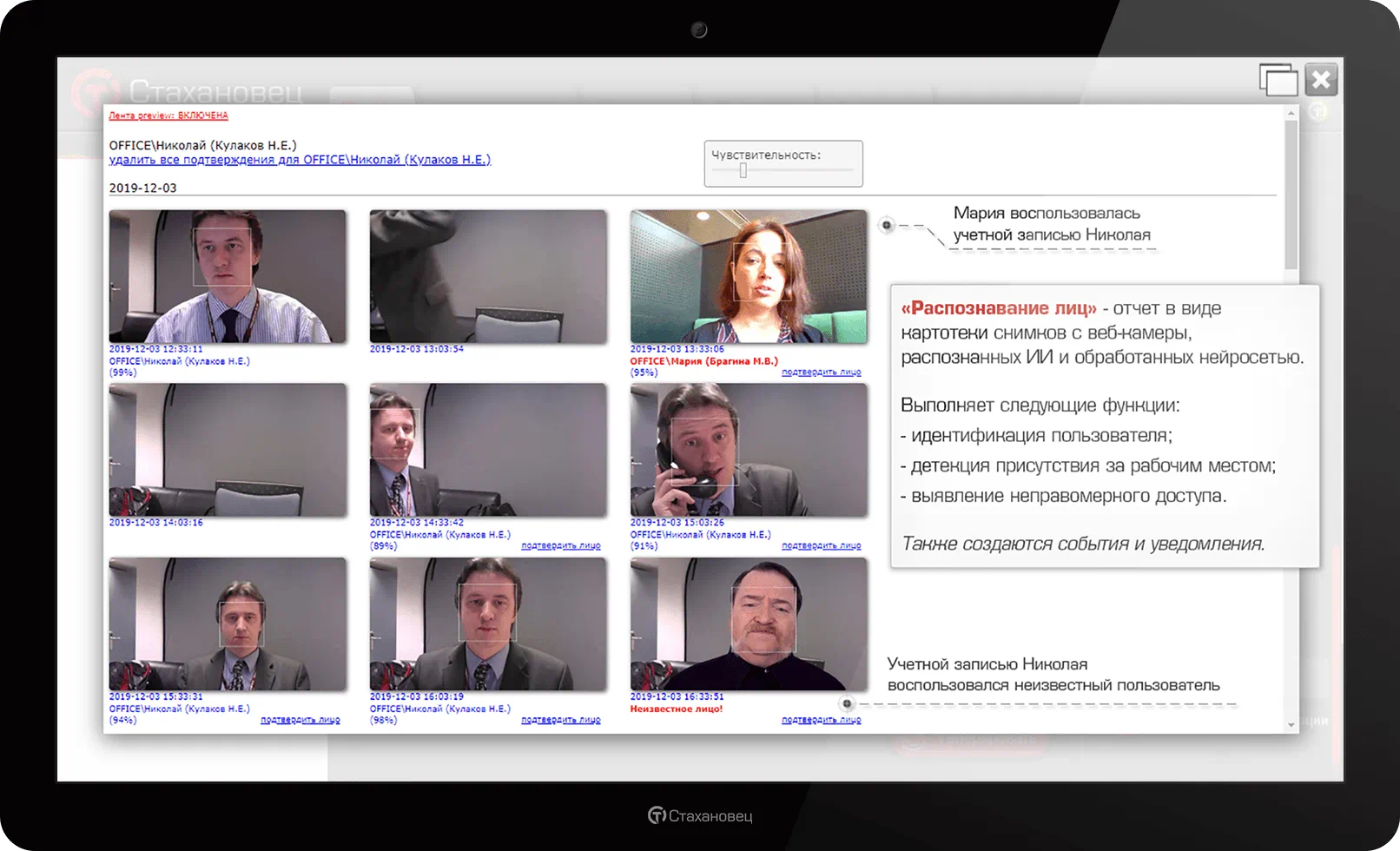Click 'подтвердить лицо' for the 16:03:19 snapshot

[561, 720]
